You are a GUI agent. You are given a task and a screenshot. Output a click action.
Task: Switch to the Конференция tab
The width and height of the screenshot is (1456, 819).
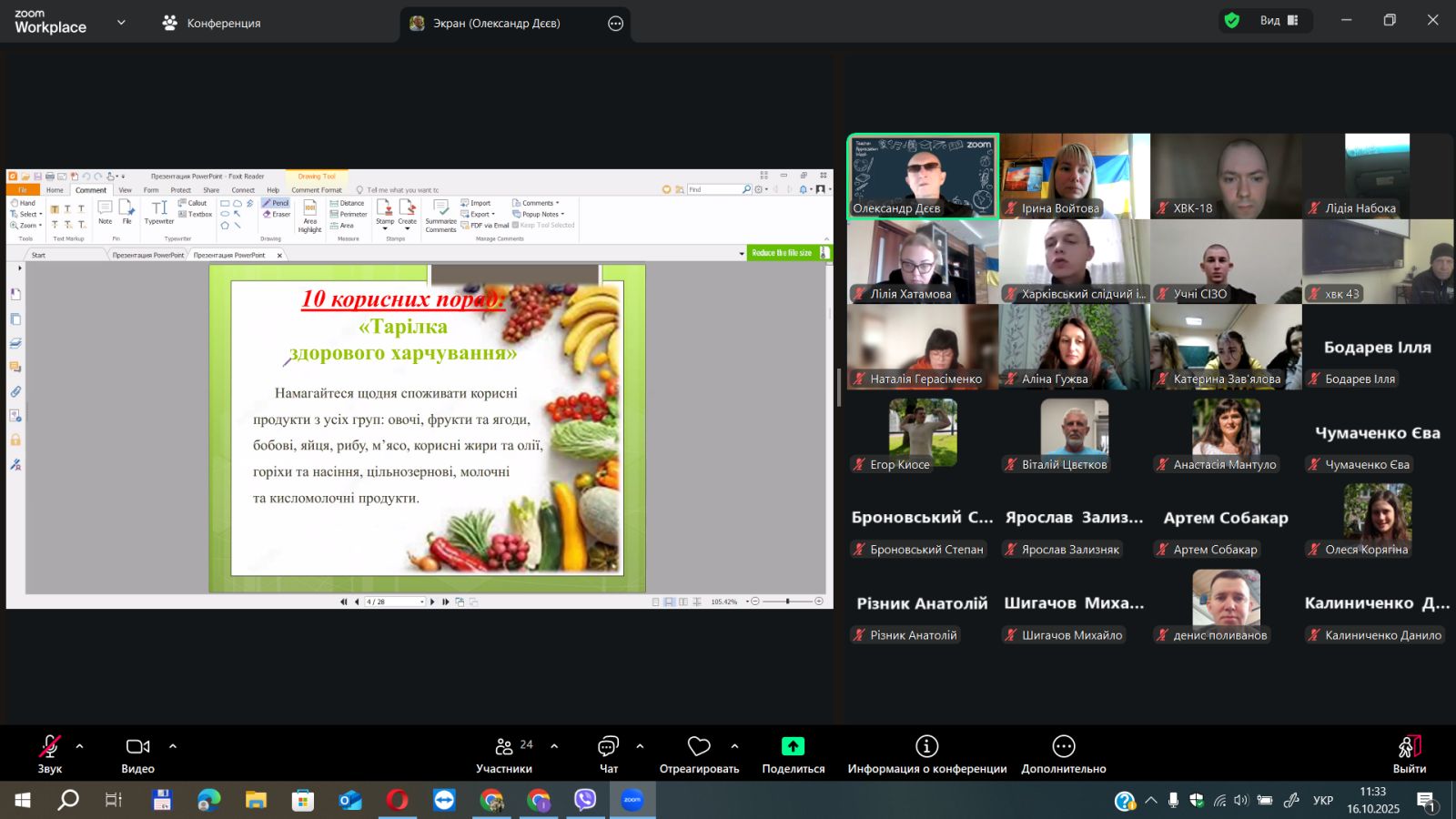click(211, 24)
